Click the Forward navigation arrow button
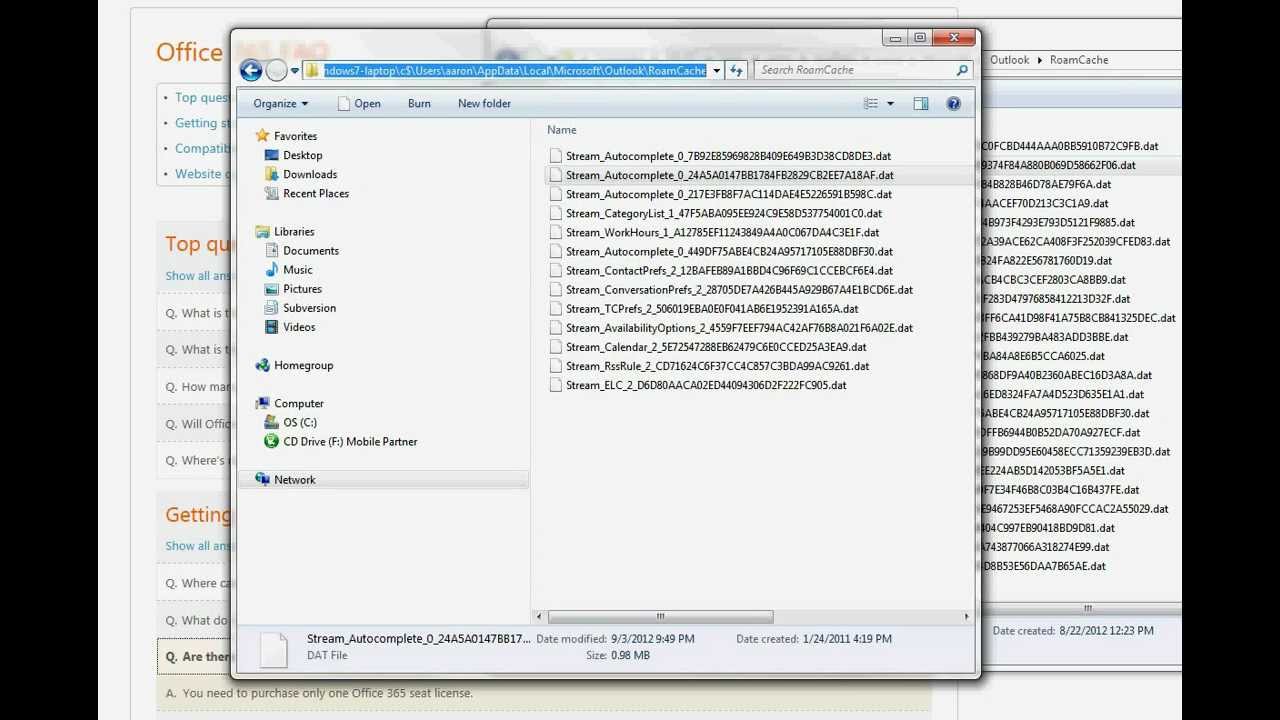Screen dimensions: 1280x720 (277, 70)
